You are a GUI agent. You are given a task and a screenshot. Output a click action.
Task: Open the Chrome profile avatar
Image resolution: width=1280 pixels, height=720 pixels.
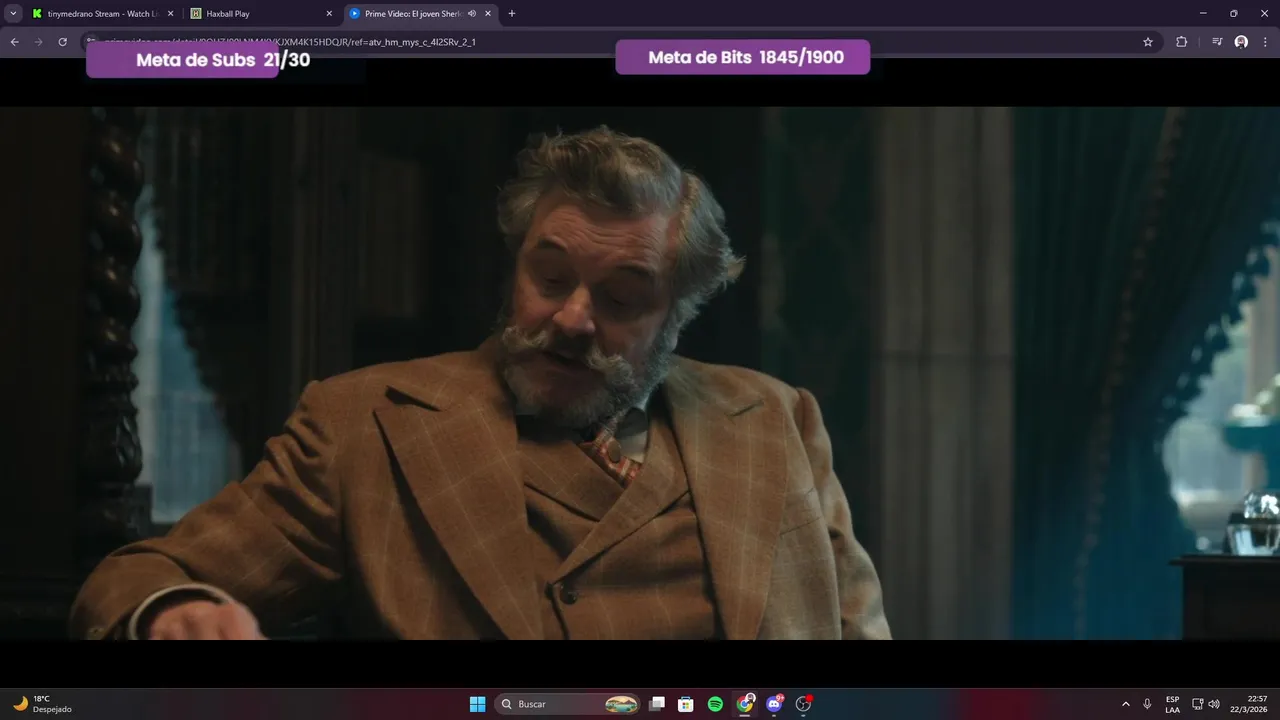[1241, 42]
